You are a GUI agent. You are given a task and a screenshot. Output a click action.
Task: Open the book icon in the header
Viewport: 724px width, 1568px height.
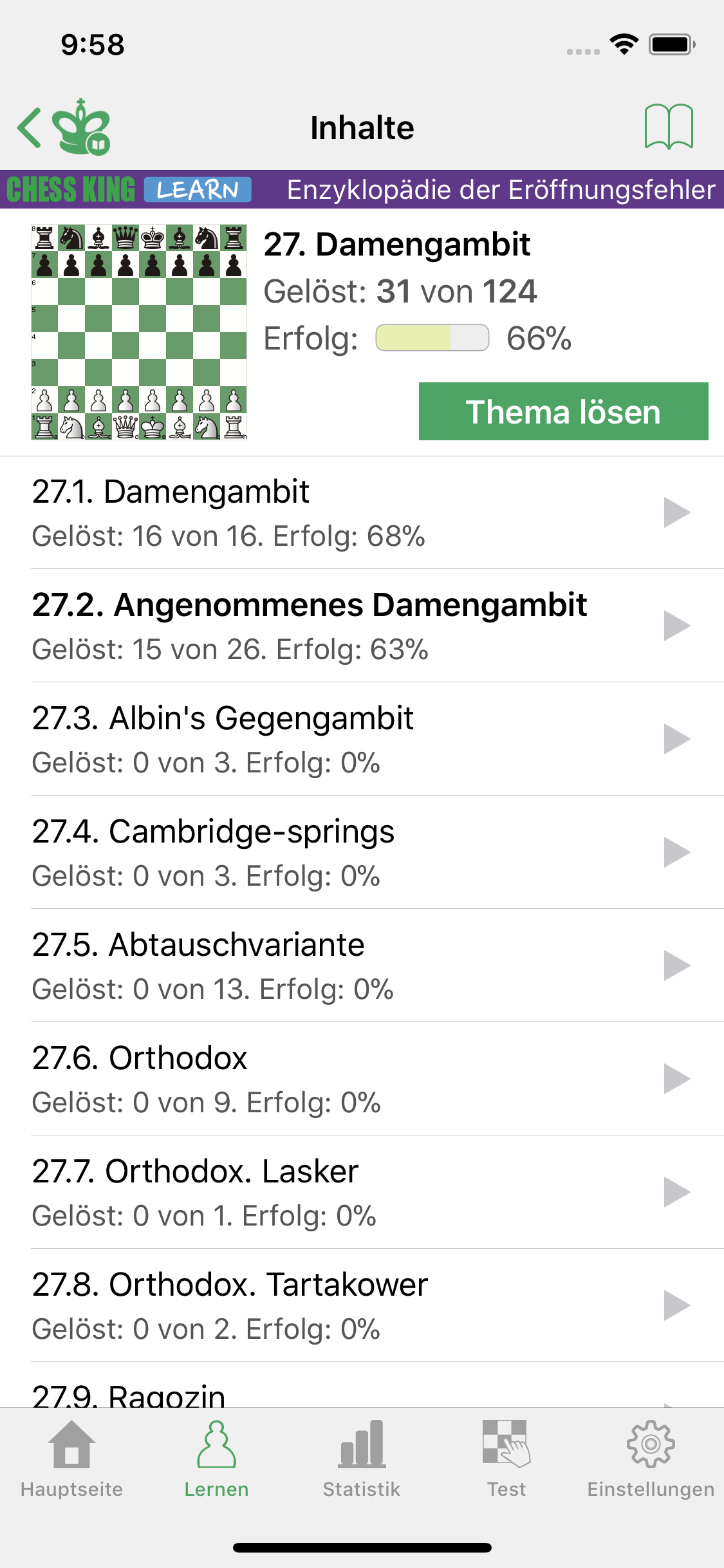[x=669, y=127]
